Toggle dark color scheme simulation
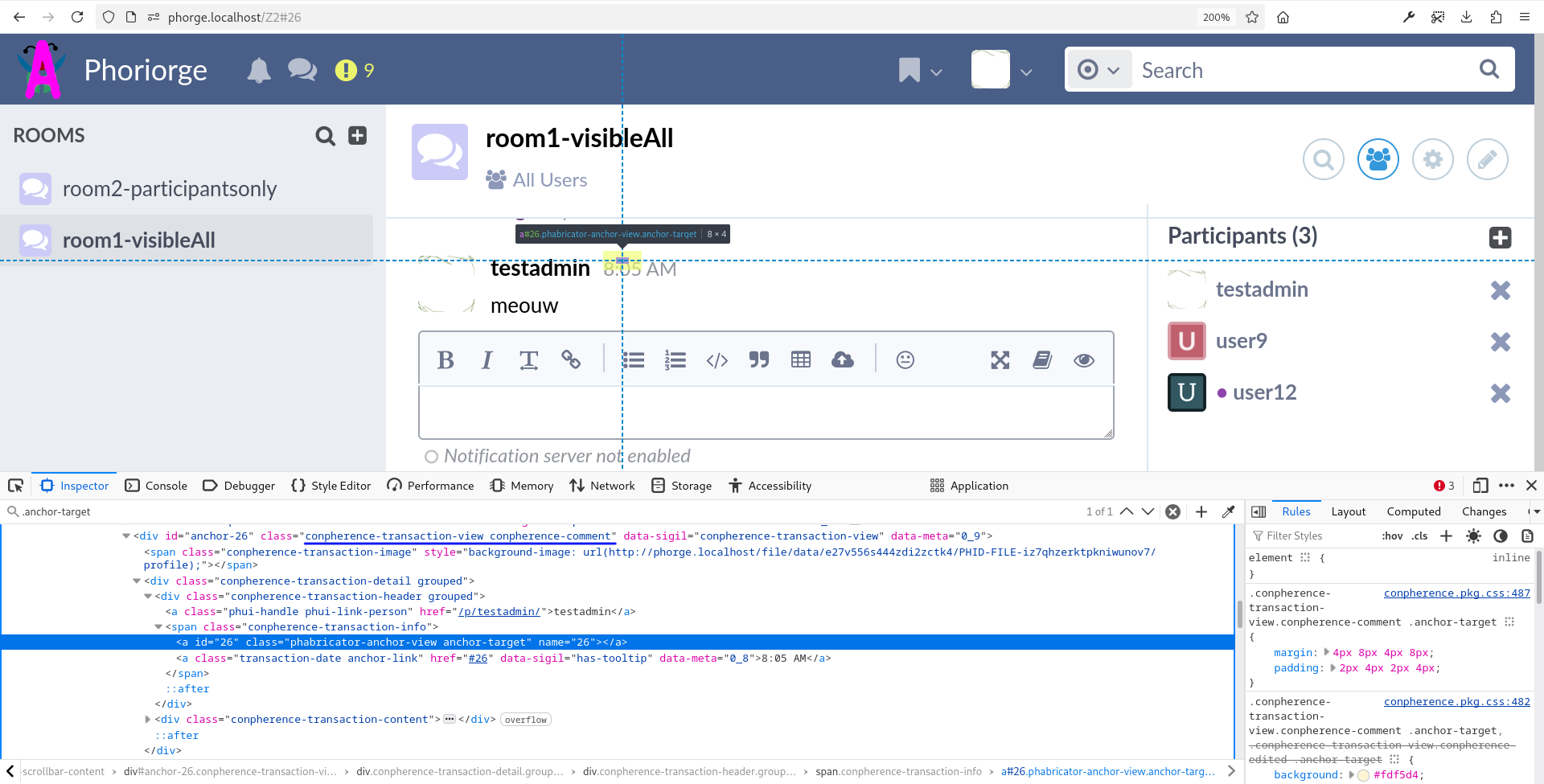 [x=1501, y=536]
